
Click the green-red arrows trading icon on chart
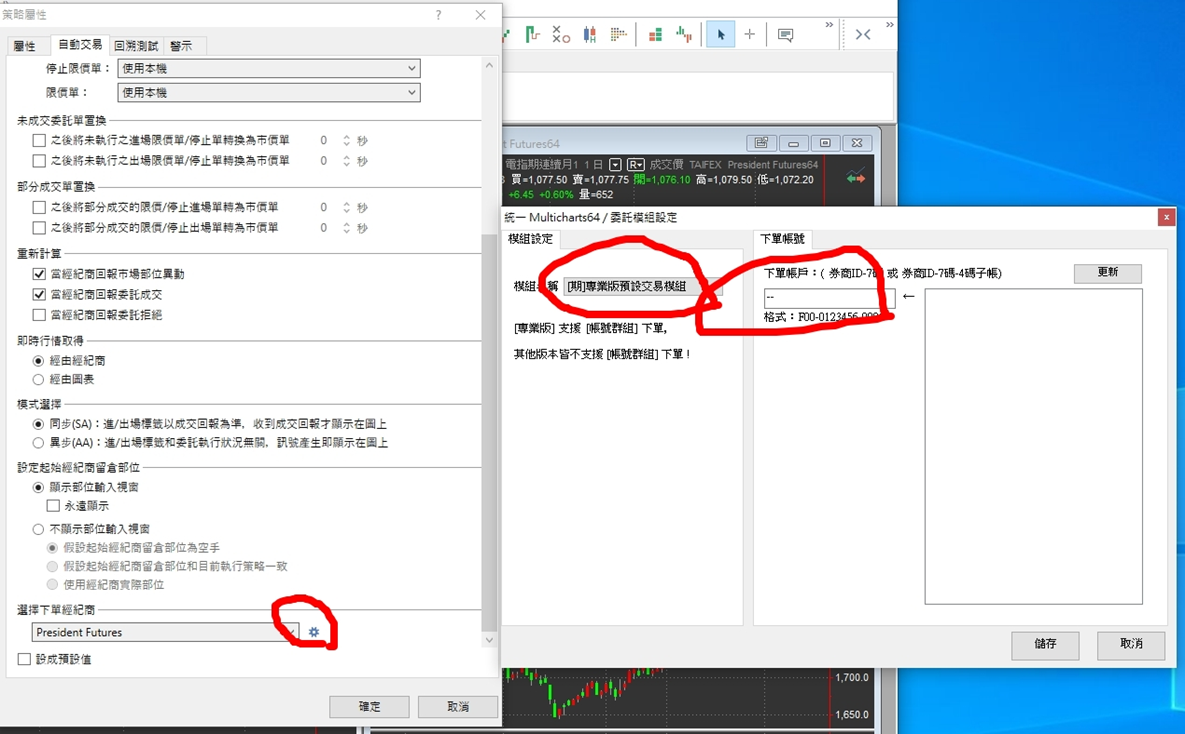tap(855, 177)
